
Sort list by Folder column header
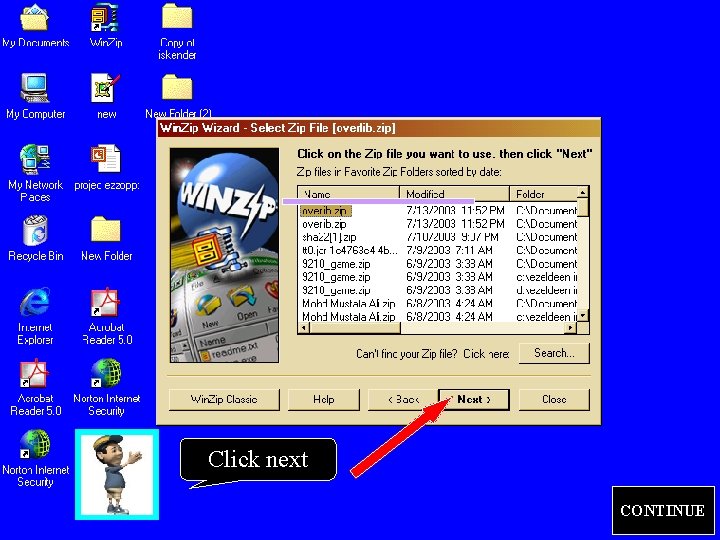[x=543, y=194]
